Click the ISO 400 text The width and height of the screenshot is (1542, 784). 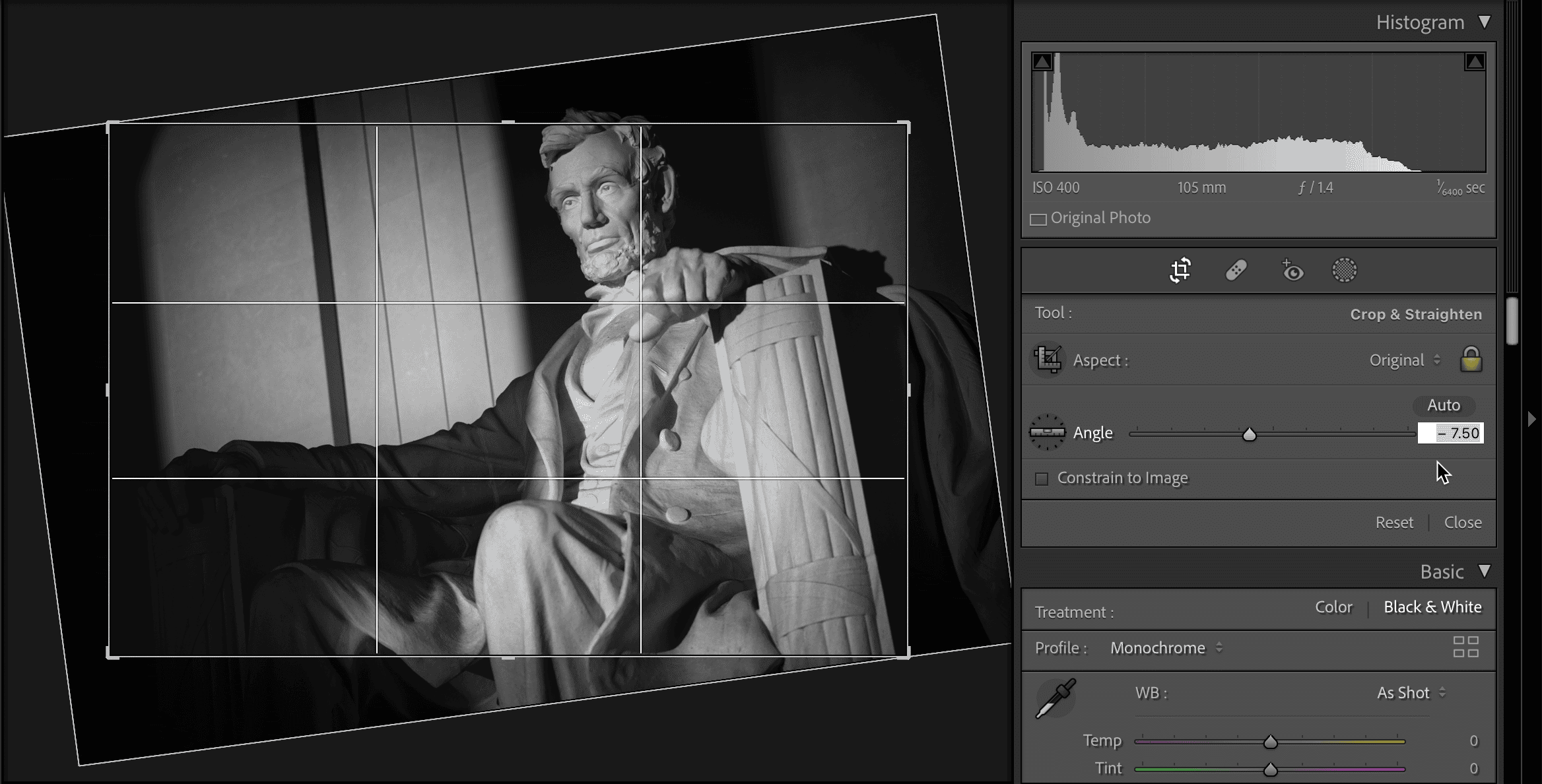(1056, 188)
